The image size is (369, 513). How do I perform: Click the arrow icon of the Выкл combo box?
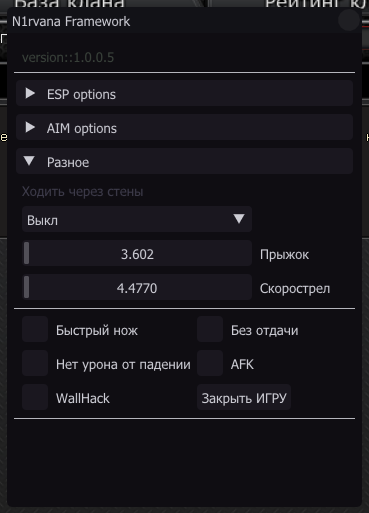[x=239, y=219]
